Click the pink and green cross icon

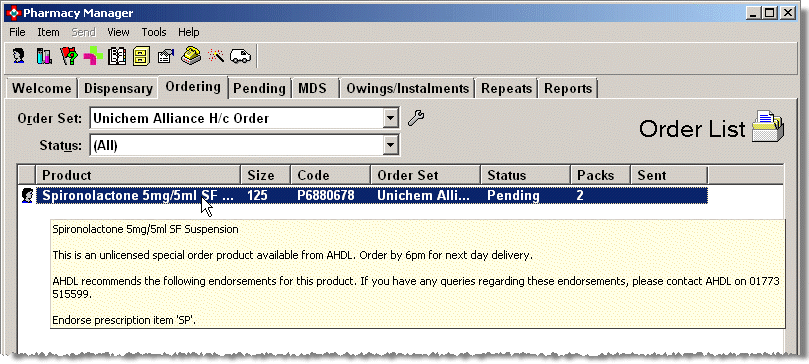[x=93, y=56]
